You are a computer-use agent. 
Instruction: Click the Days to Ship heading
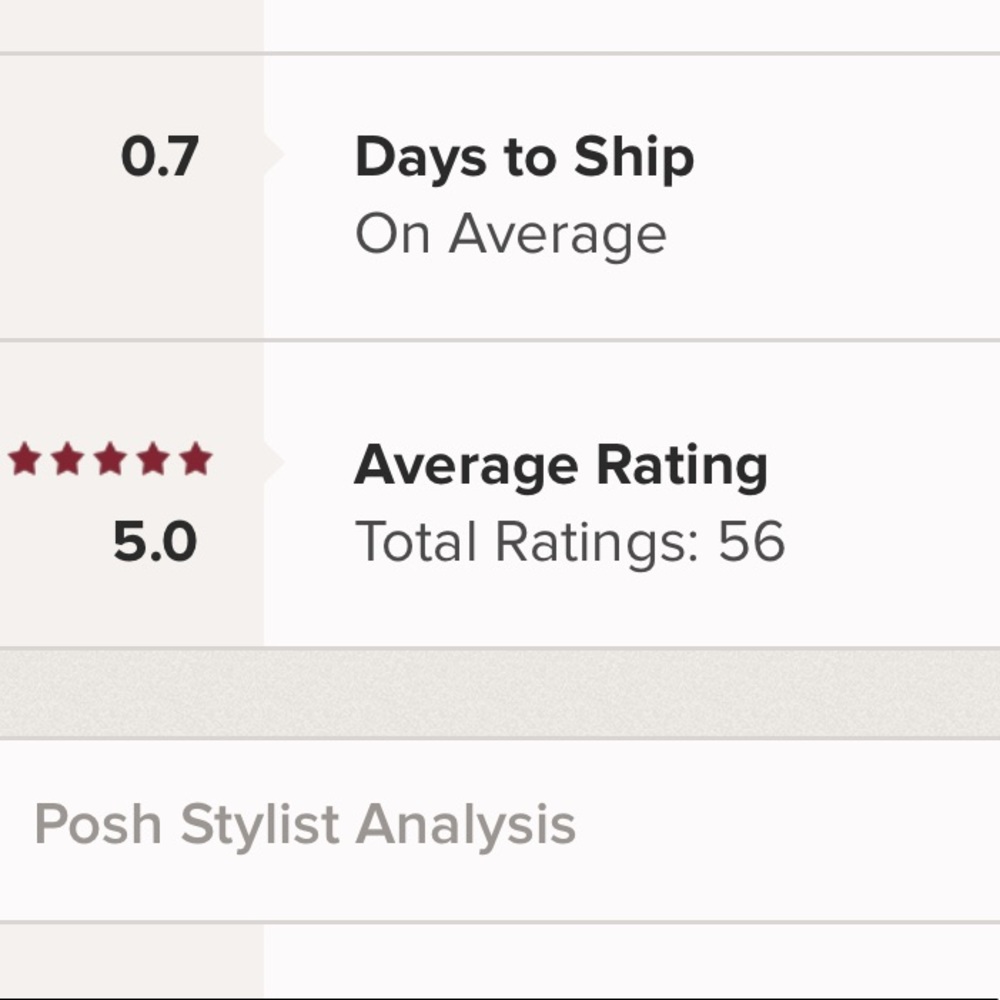coord(525,155)
